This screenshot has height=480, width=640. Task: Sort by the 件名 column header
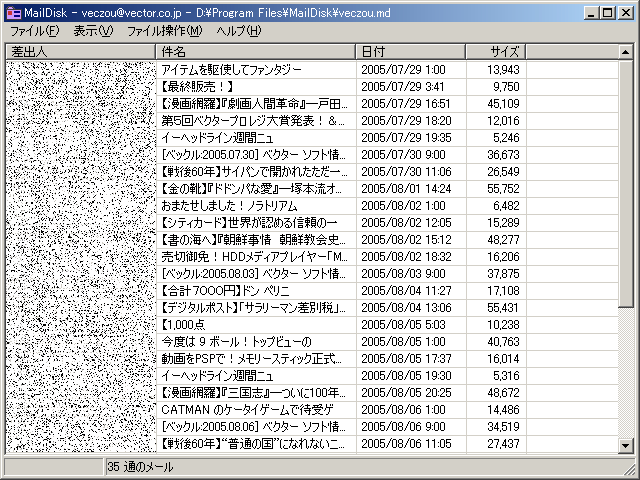pyautogui.click(x=256, y=52)
